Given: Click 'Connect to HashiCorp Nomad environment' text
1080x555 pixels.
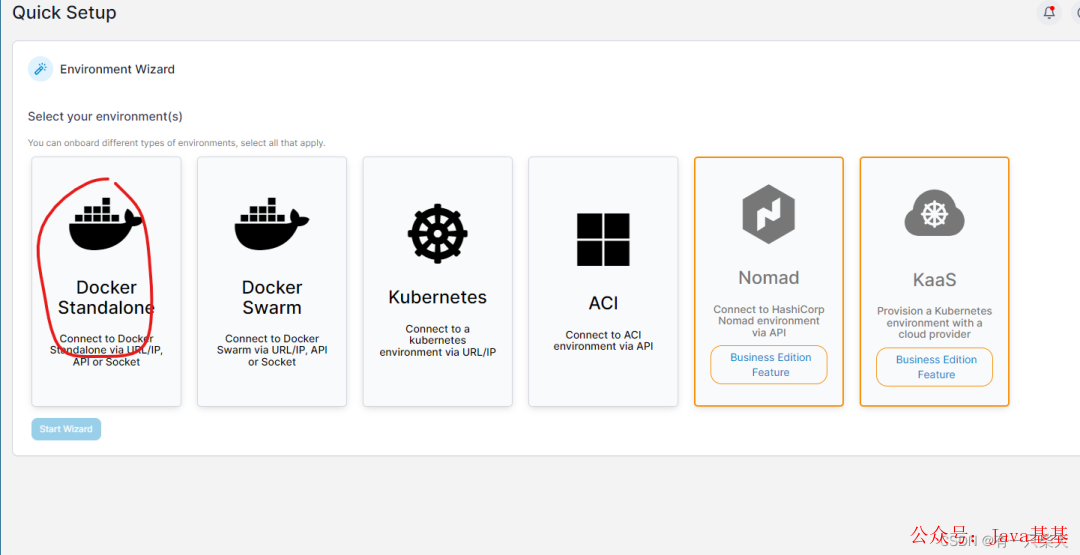Looking at the screenshot, I should tap(769, 321).
